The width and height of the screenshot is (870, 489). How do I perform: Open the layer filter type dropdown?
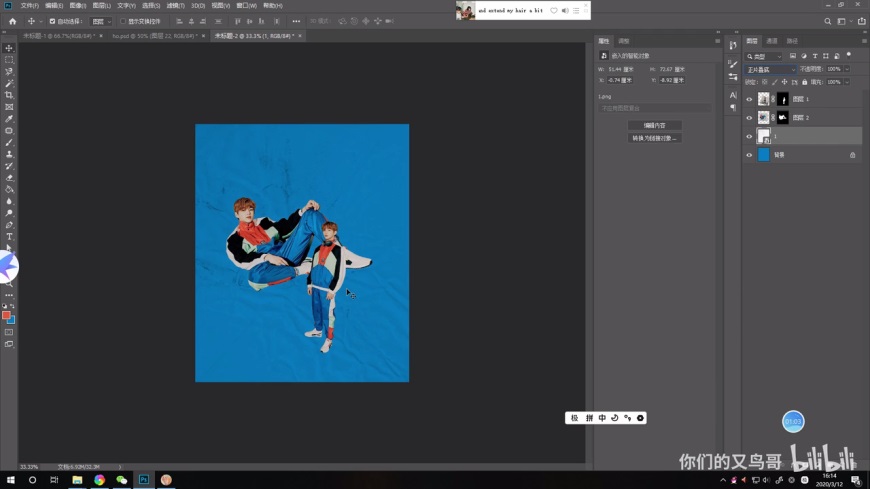pos(763,56)
